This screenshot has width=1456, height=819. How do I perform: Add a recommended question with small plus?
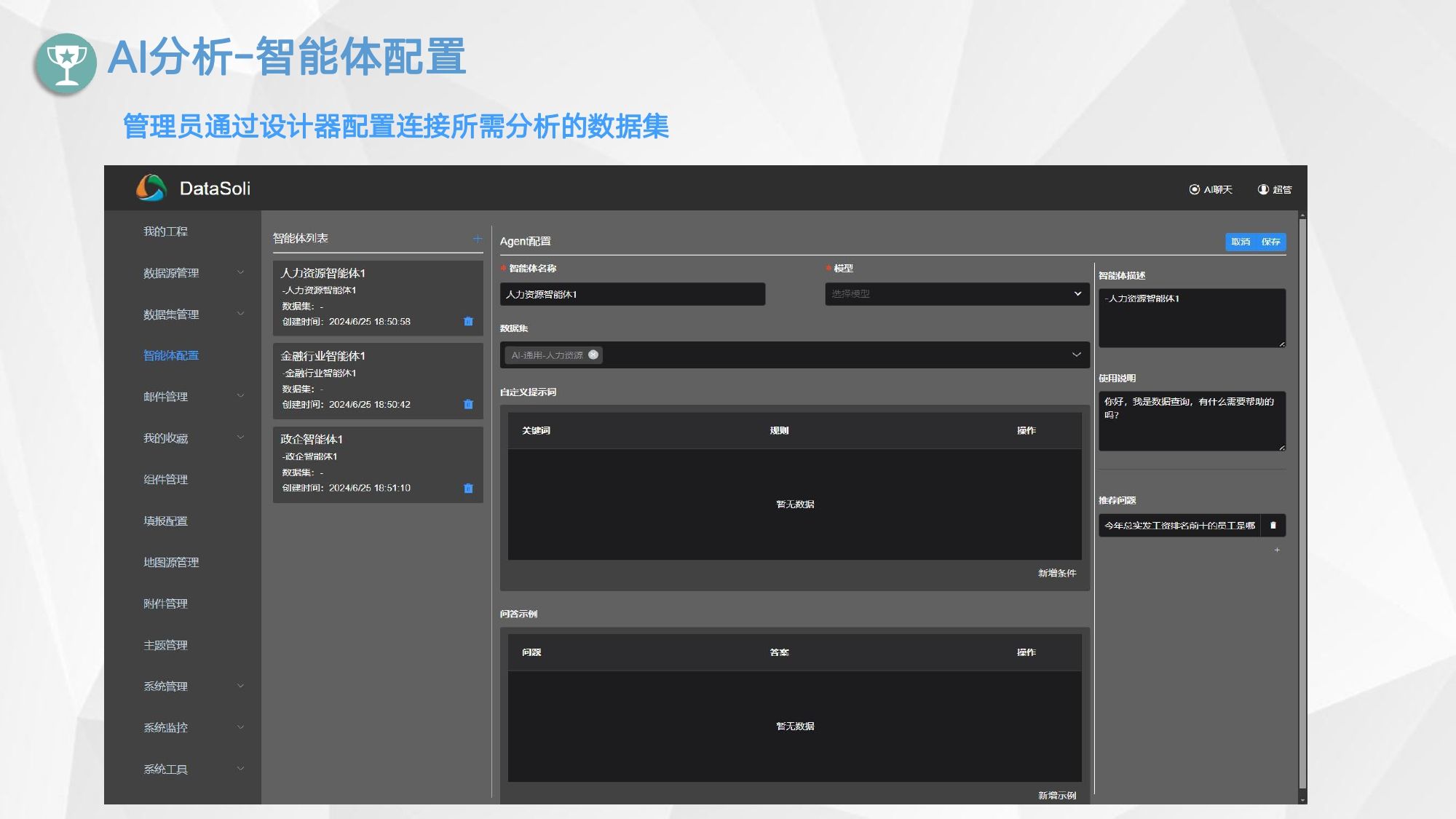tap(1277, 550)
